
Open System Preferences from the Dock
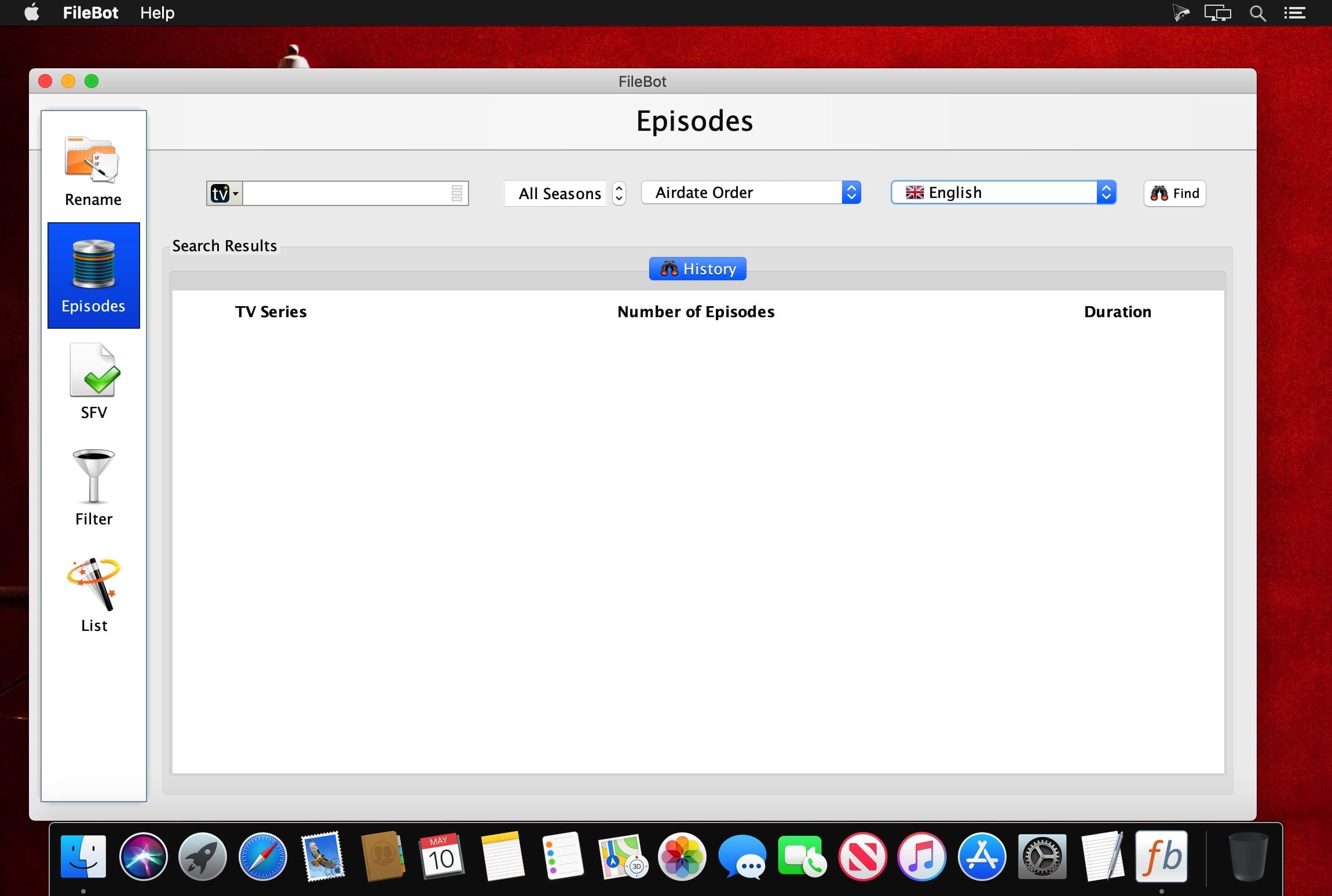[x=1041, y=858]
